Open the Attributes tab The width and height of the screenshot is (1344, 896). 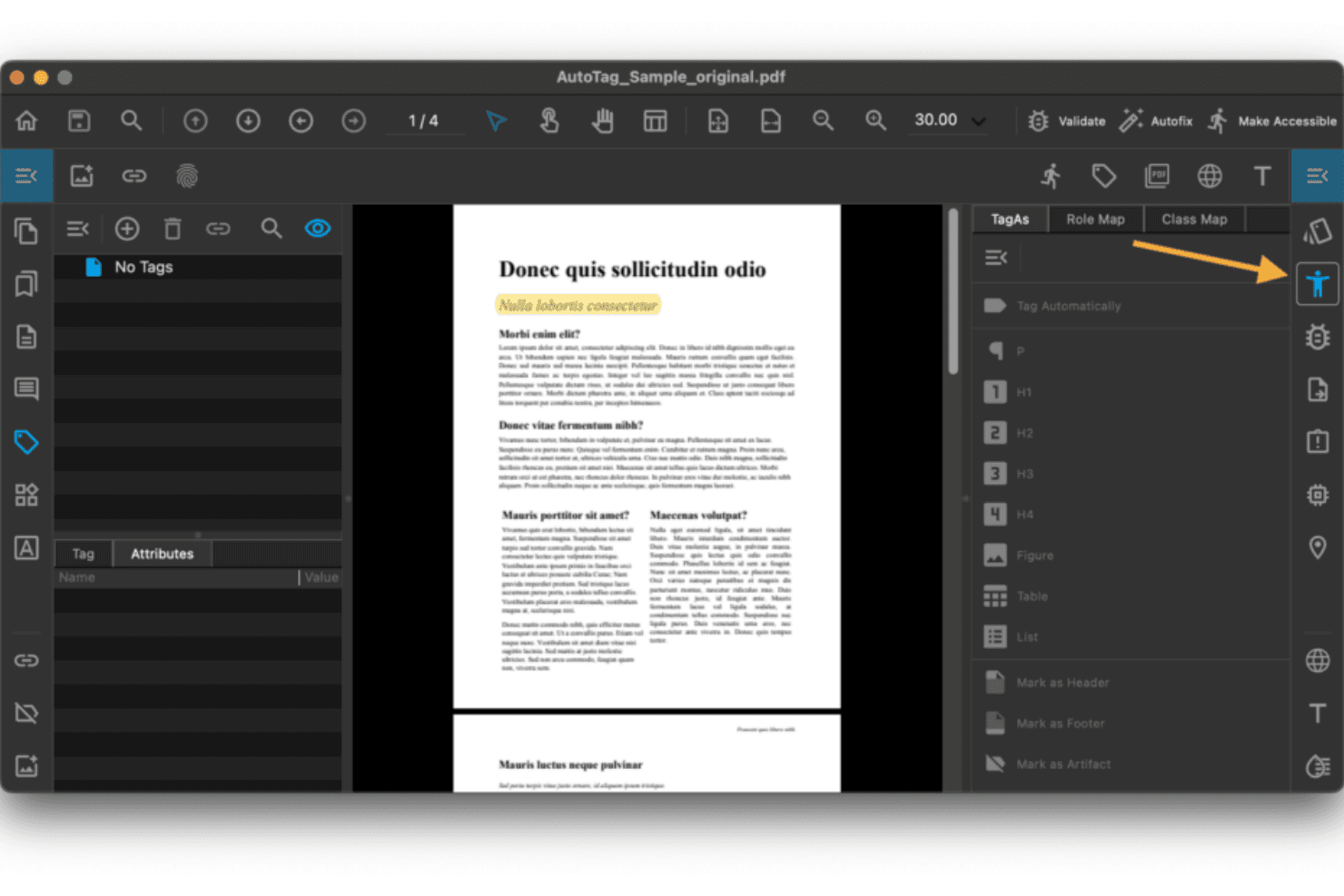pos(163,554)
